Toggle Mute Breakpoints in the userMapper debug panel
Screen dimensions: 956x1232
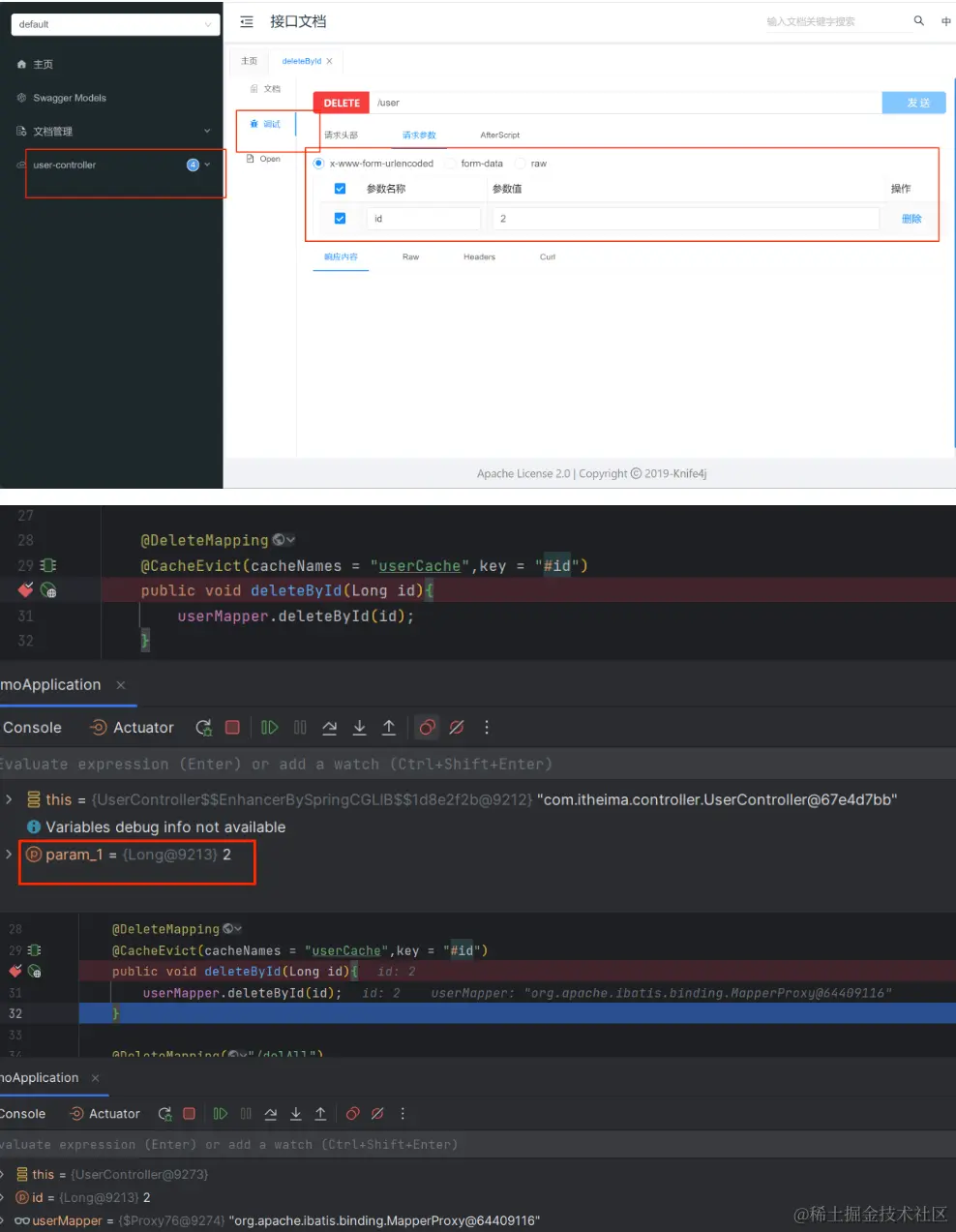(x=377, y=1114)
